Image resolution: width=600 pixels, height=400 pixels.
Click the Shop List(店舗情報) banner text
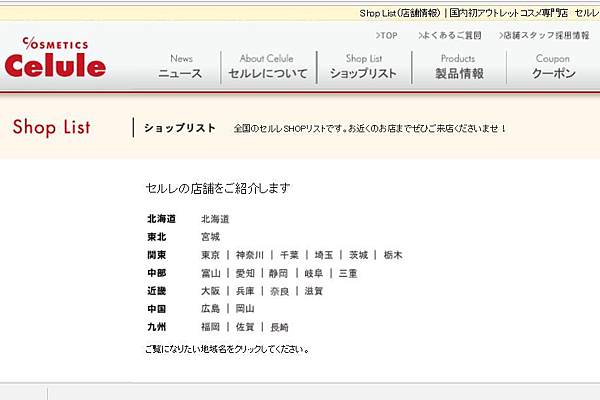(x=400, y=13)
